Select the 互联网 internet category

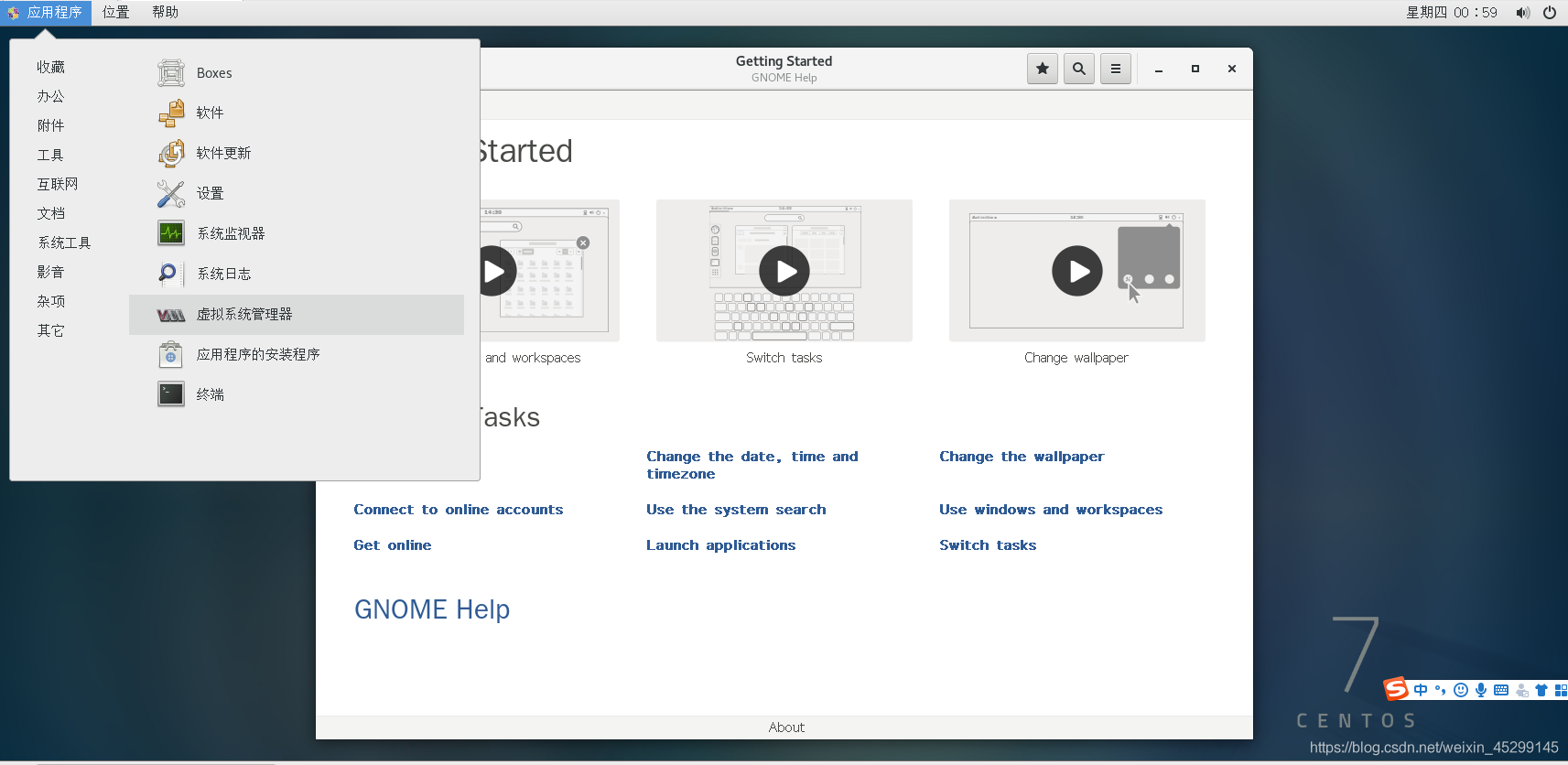tap(58, 184)
